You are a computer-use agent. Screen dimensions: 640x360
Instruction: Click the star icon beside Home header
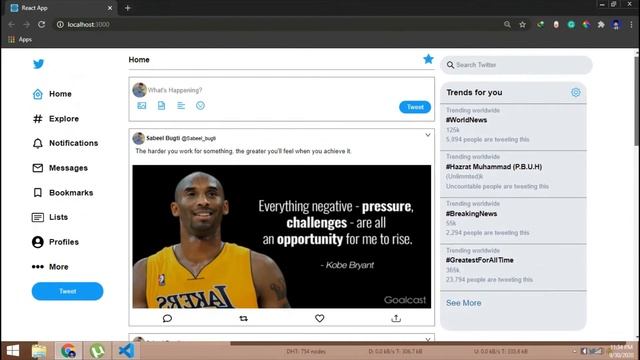428,59
